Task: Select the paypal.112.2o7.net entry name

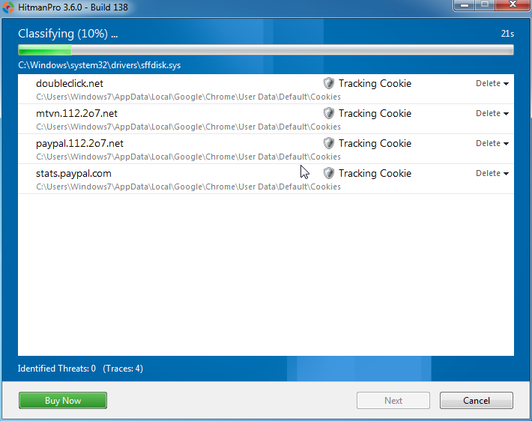Action: tap(79, 143)
